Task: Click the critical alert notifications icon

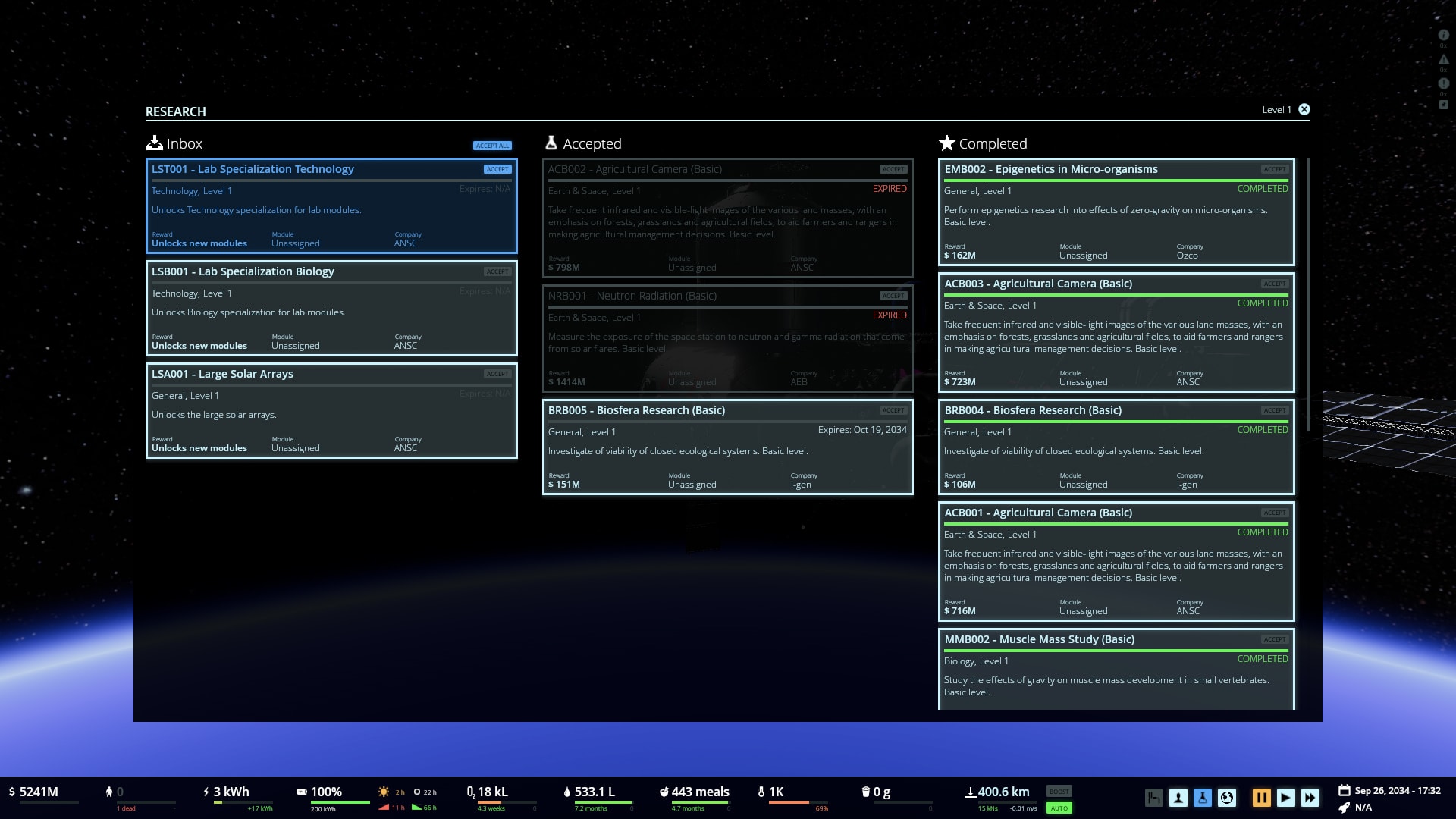Action: tap(1444, 83)
